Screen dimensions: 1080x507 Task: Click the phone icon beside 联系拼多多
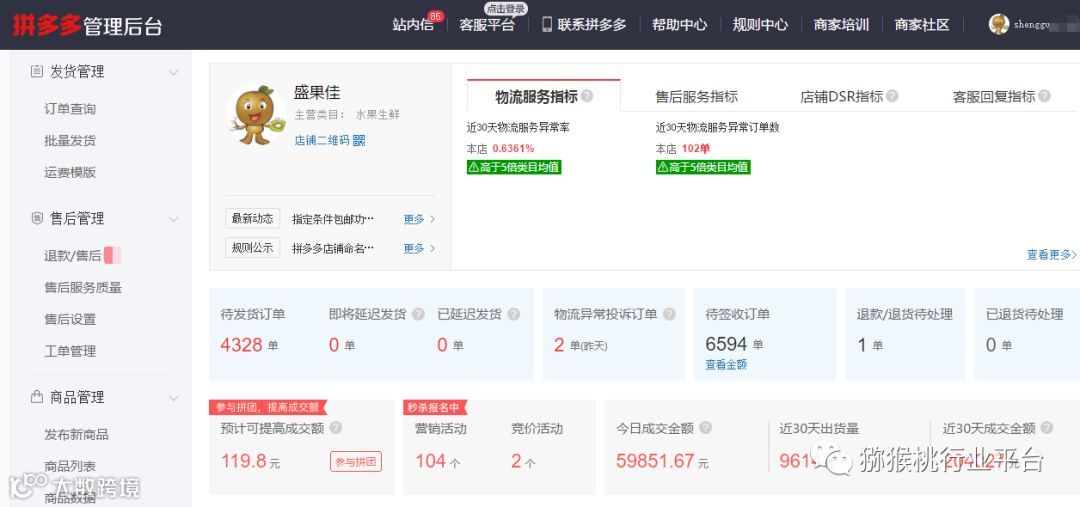(x=547, y=25)
